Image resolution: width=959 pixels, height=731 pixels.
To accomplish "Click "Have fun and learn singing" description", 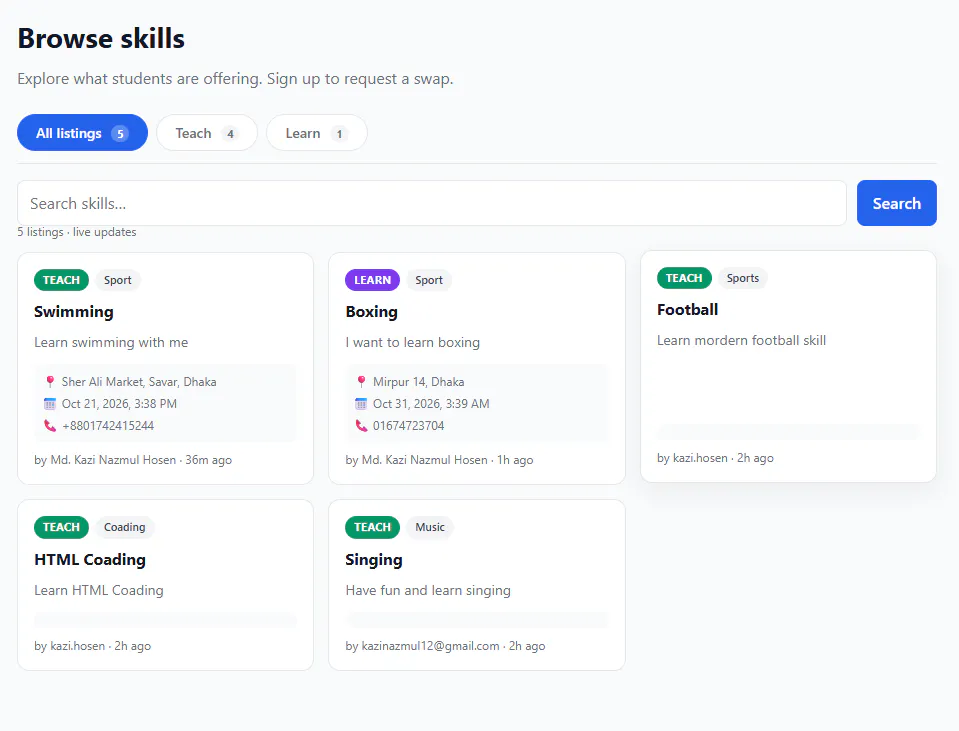I will click(428, 590).
